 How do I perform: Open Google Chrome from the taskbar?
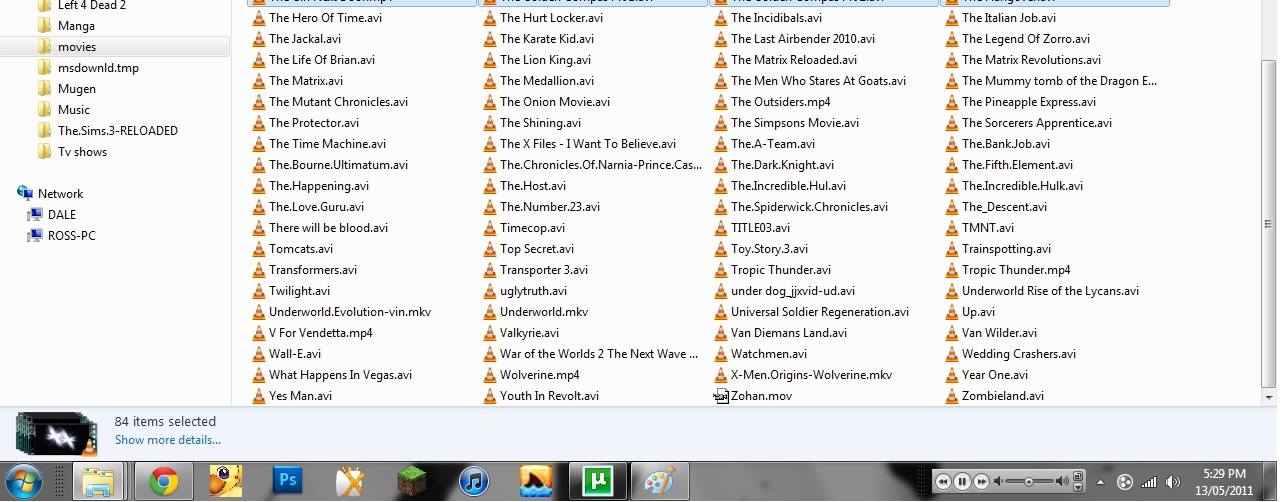[x=164, y=482]
